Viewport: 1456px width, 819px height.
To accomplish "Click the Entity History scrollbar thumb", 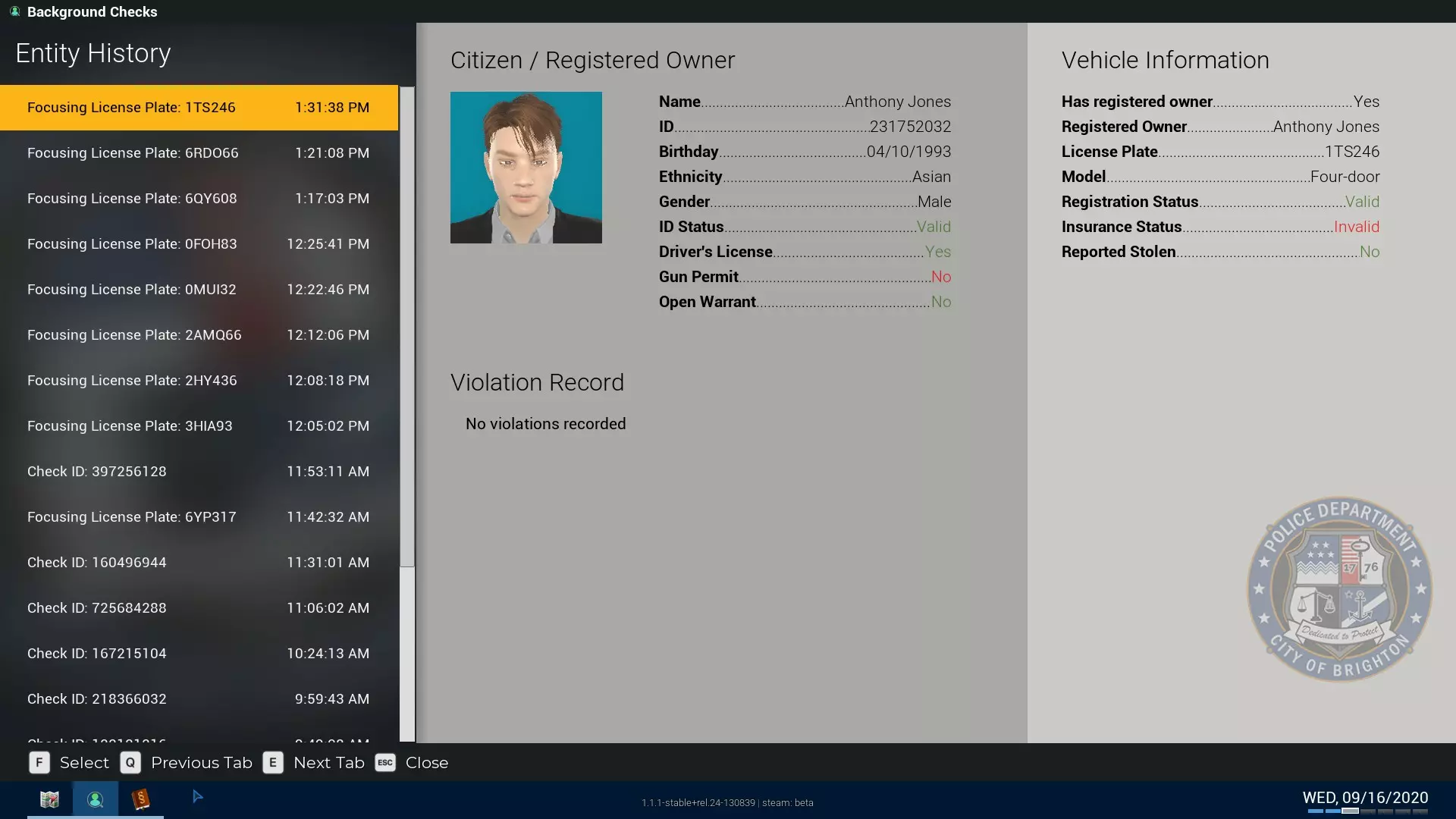I will (407, 326).
